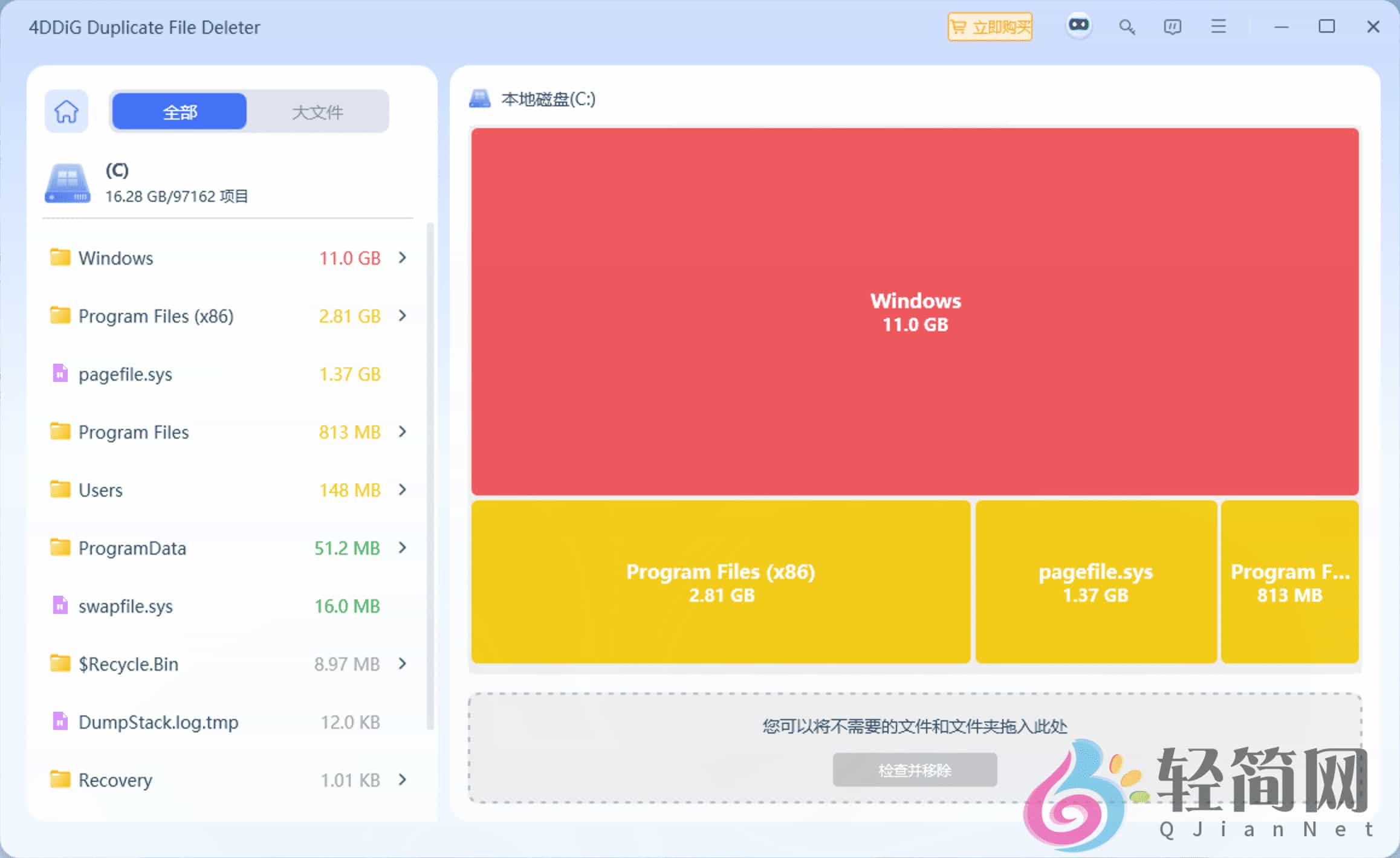Image resolution: width=1400 pixels, height=858 pixels.
Task: Select the Windows block in the treemap
Action: pyautogui.click(x=915, y=312)
